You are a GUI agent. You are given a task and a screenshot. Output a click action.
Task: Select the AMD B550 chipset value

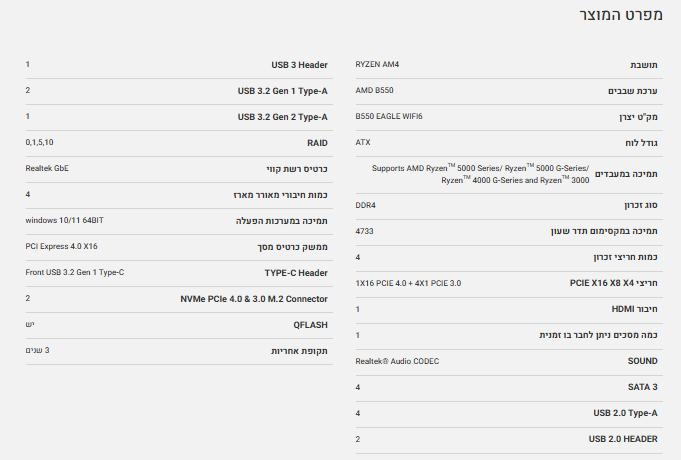374,91
